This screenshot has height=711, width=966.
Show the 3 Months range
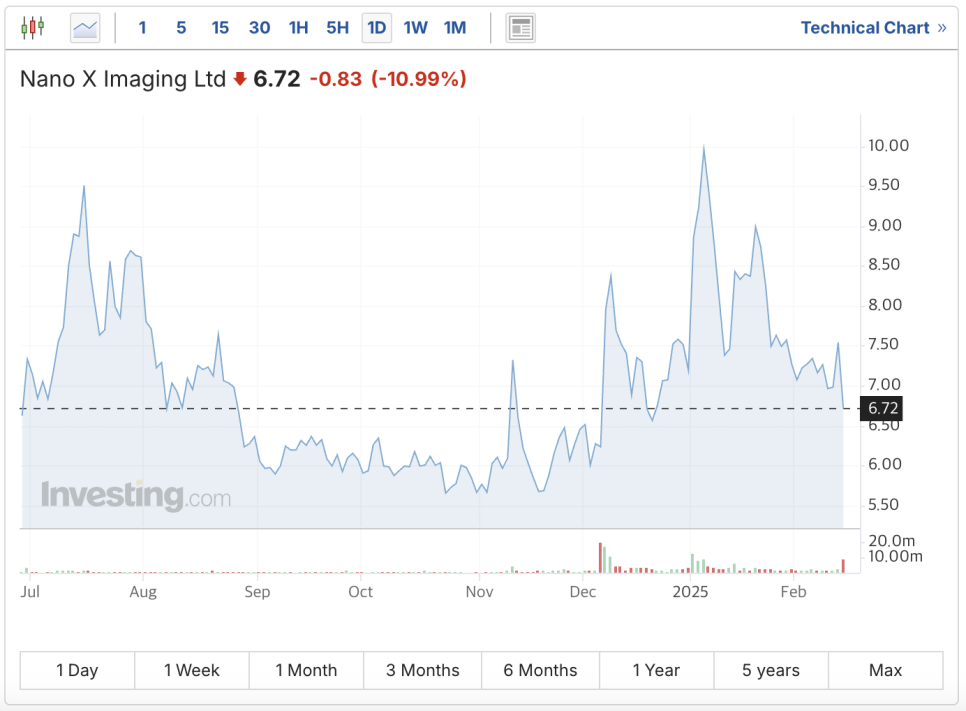pos(423,670)
